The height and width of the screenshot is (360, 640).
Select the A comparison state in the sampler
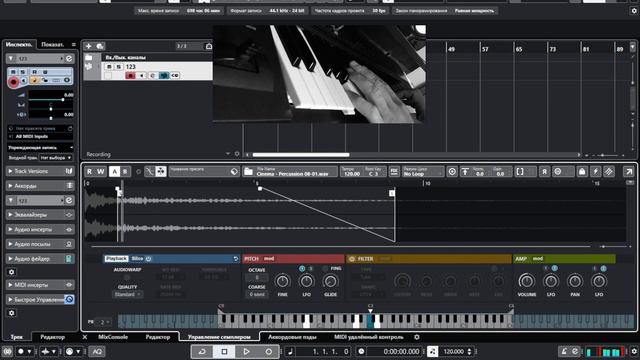click(x=114, y=171)
